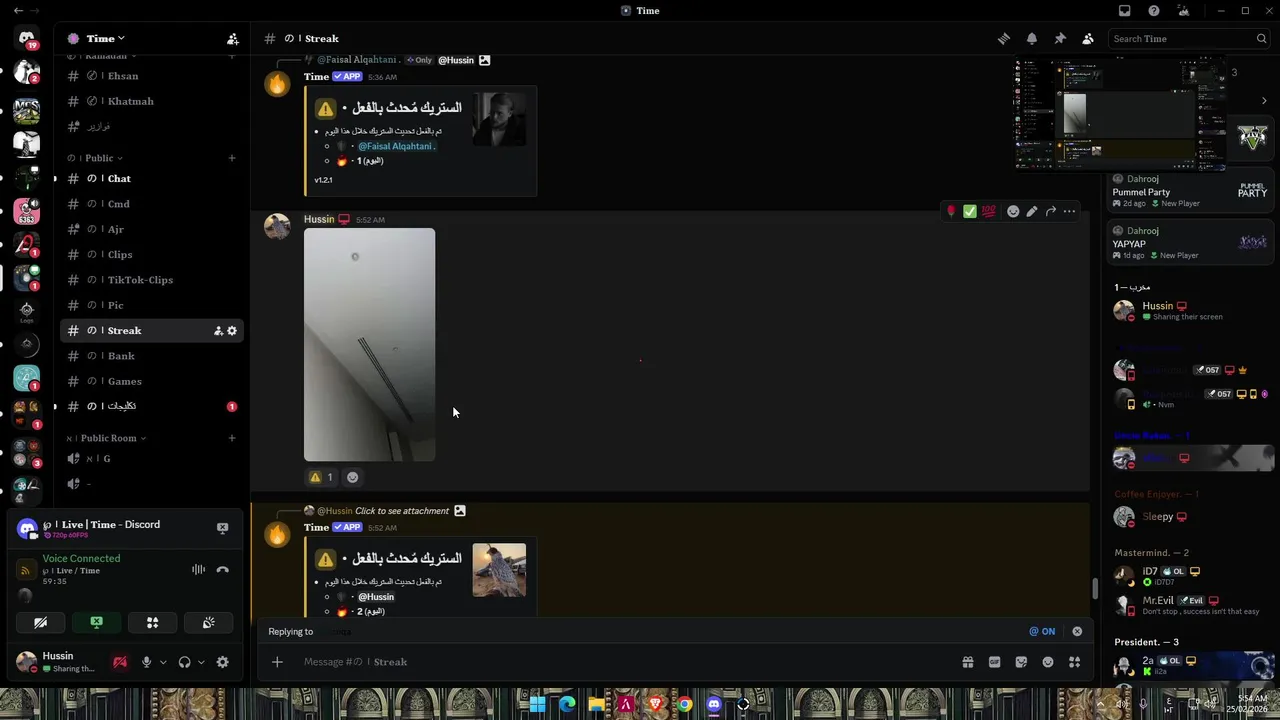Add attachment with plus icon
The height and width of the screenshot is (720, 1280).
click(277, 662)
